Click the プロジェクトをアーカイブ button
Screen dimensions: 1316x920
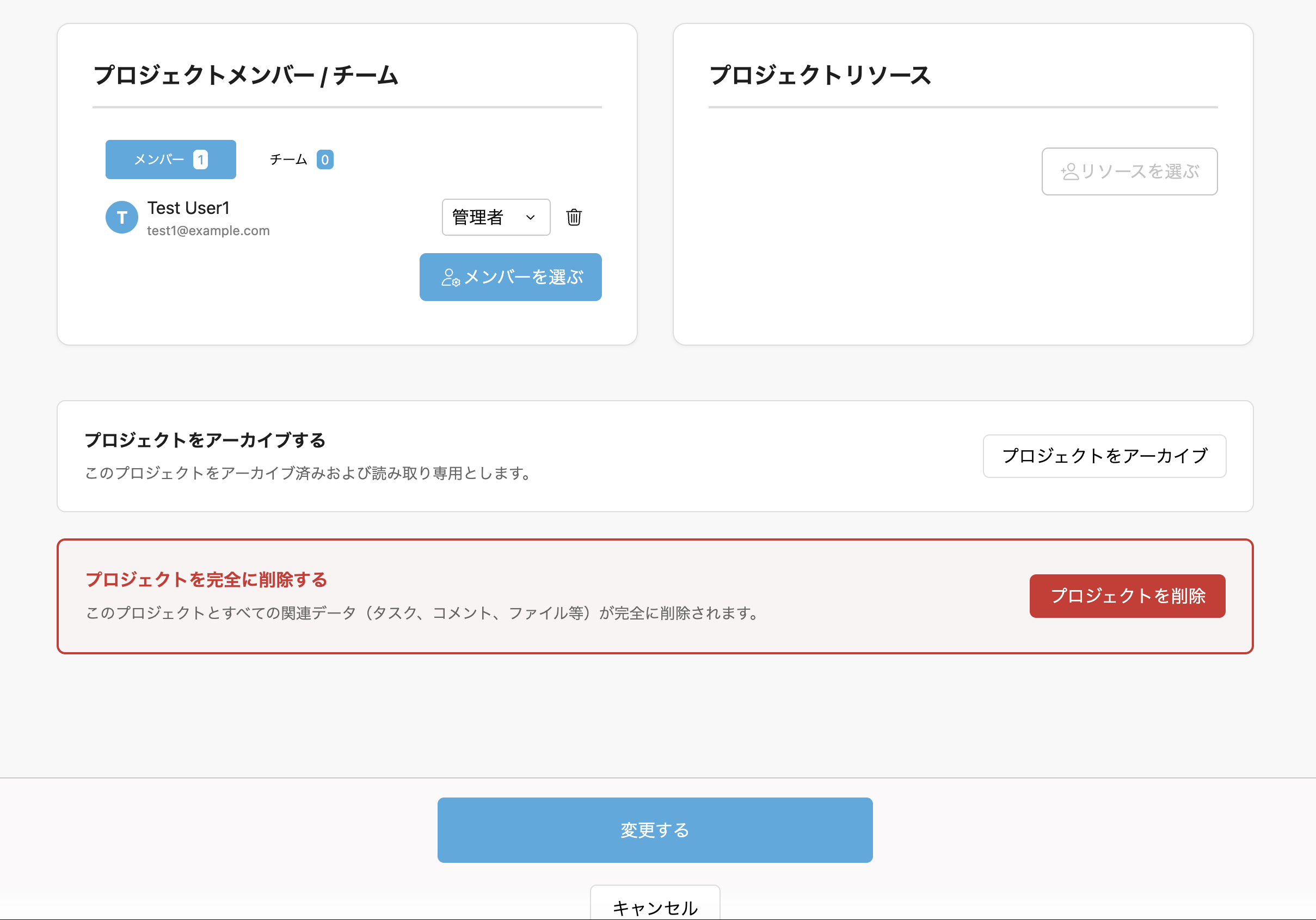[x=1104, y=456]
